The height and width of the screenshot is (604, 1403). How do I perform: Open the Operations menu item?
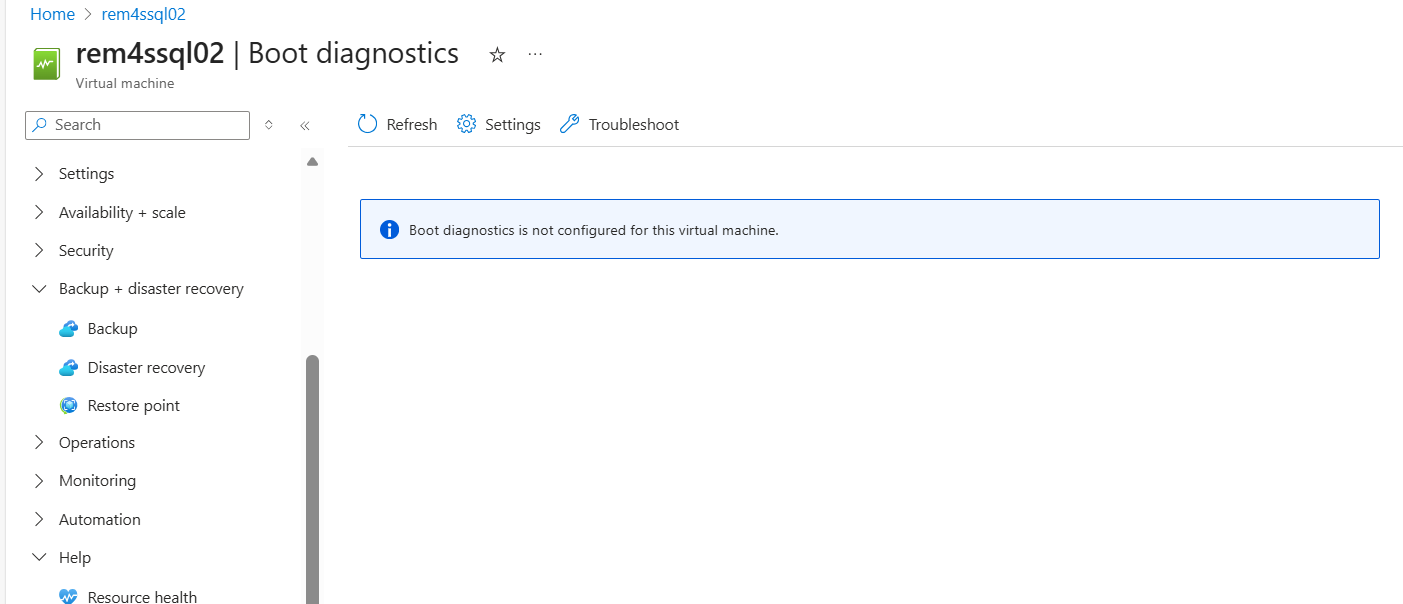(96, 442)
